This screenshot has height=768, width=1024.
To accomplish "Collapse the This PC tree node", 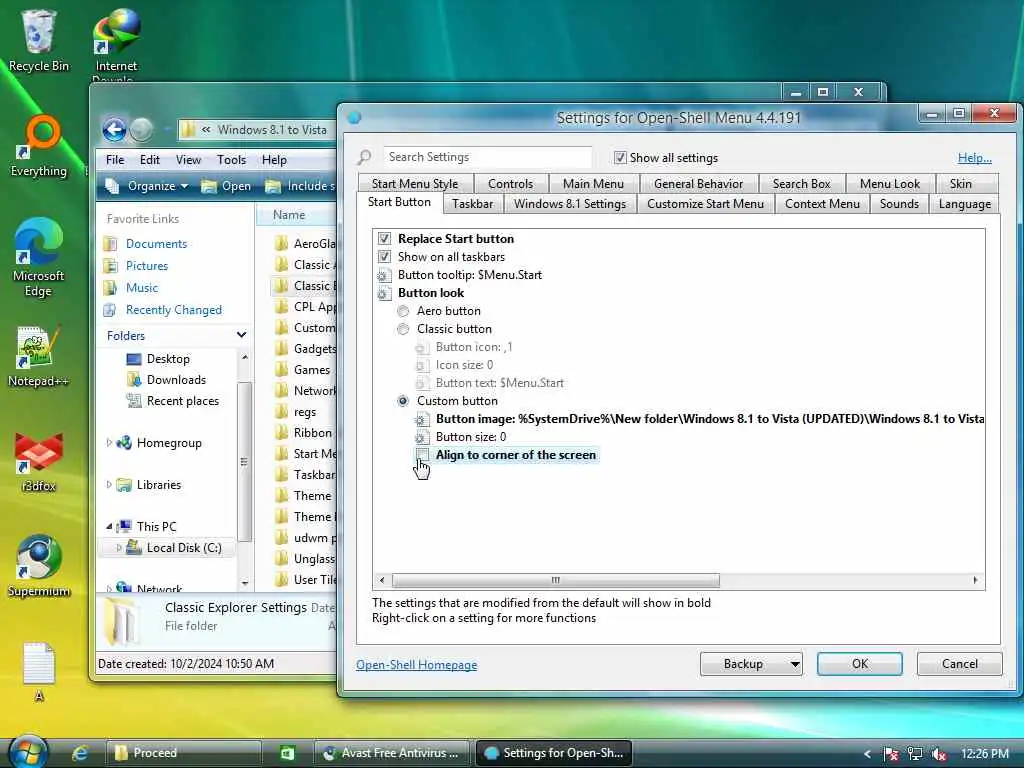I will click(x=109, y=526).
